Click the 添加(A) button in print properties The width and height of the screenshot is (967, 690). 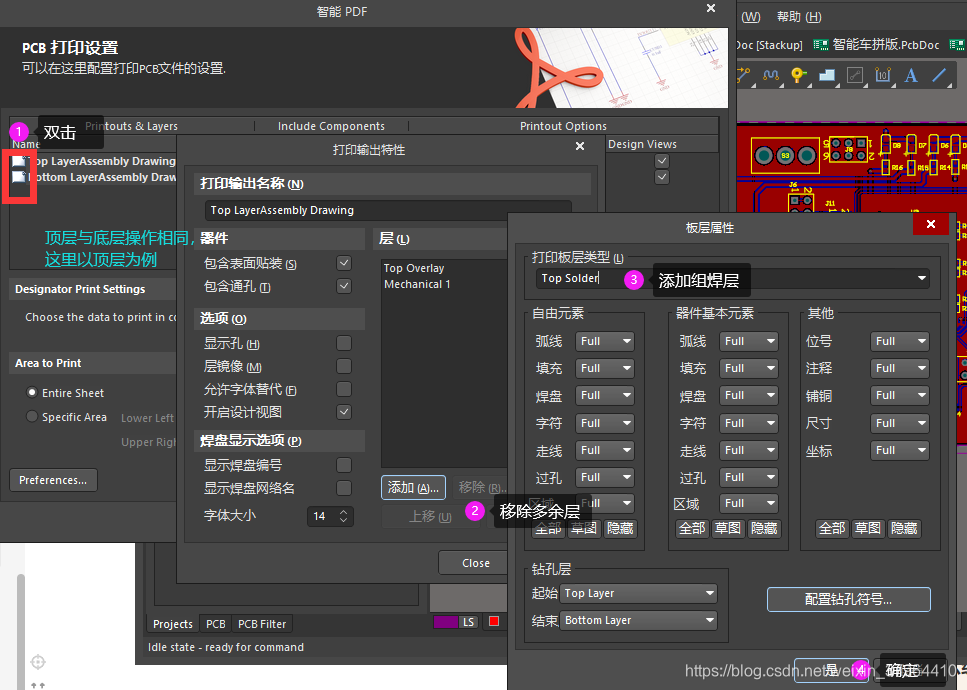click(x=413, y=487)
